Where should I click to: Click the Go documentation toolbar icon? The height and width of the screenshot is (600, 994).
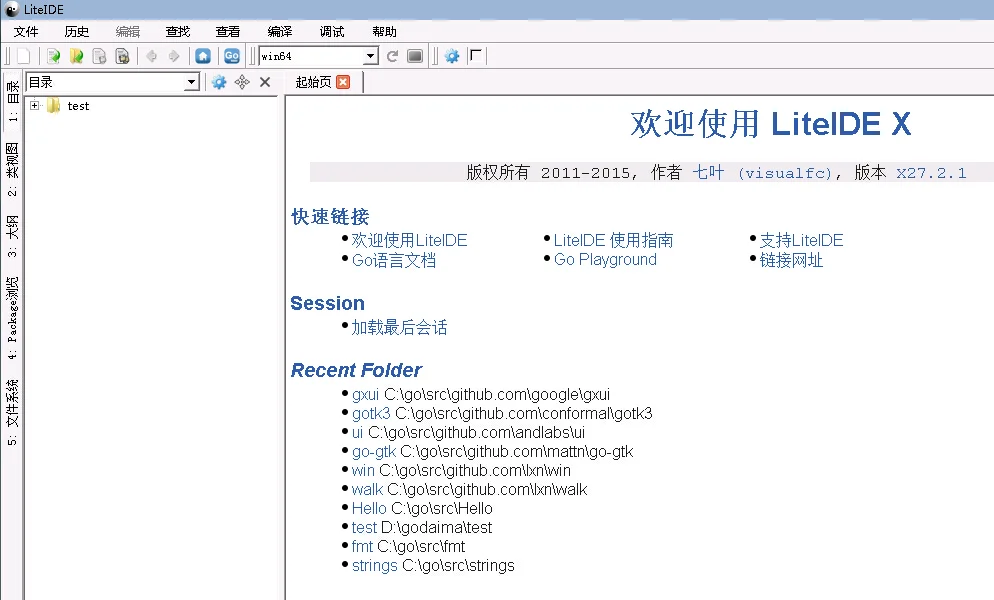tap(232, 56)
